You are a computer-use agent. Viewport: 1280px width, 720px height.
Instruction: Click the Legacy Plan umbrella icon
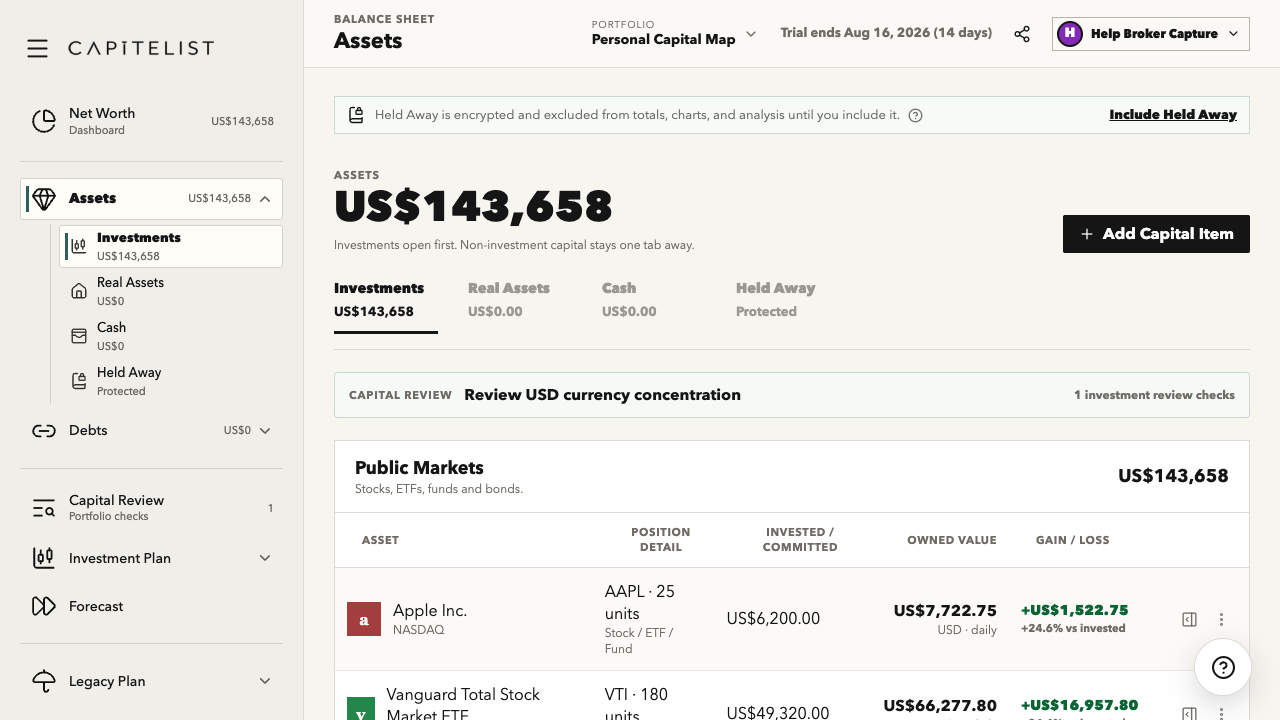44,681
